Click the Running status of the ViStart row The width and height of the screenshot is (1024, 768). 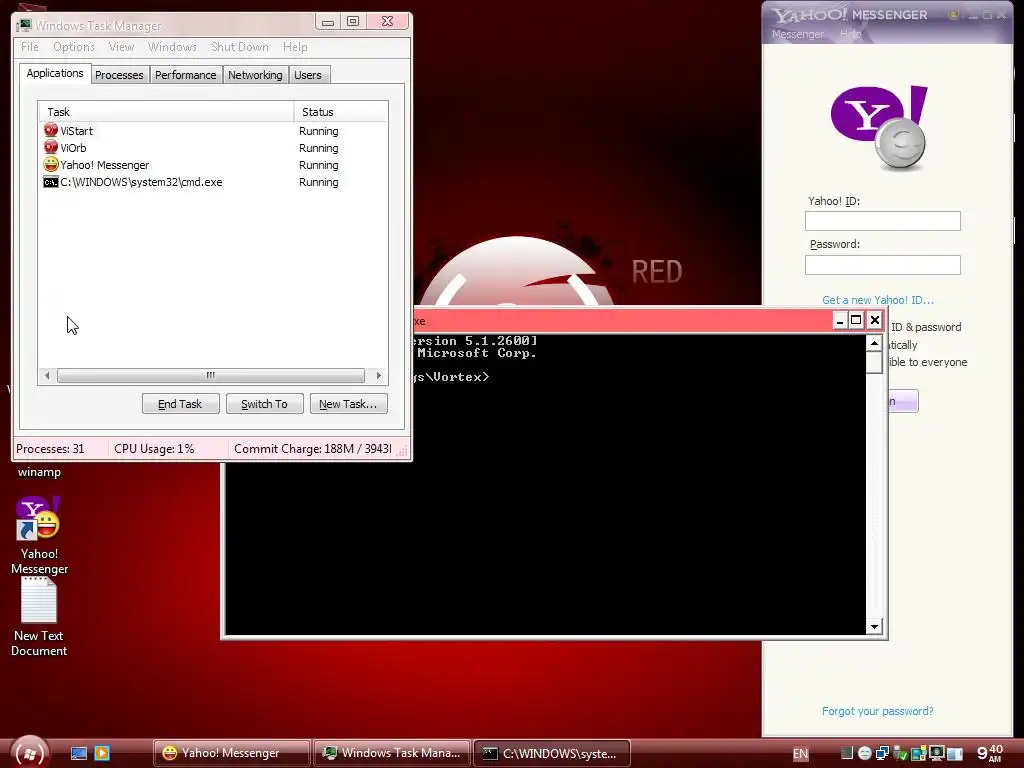point(319,131)
